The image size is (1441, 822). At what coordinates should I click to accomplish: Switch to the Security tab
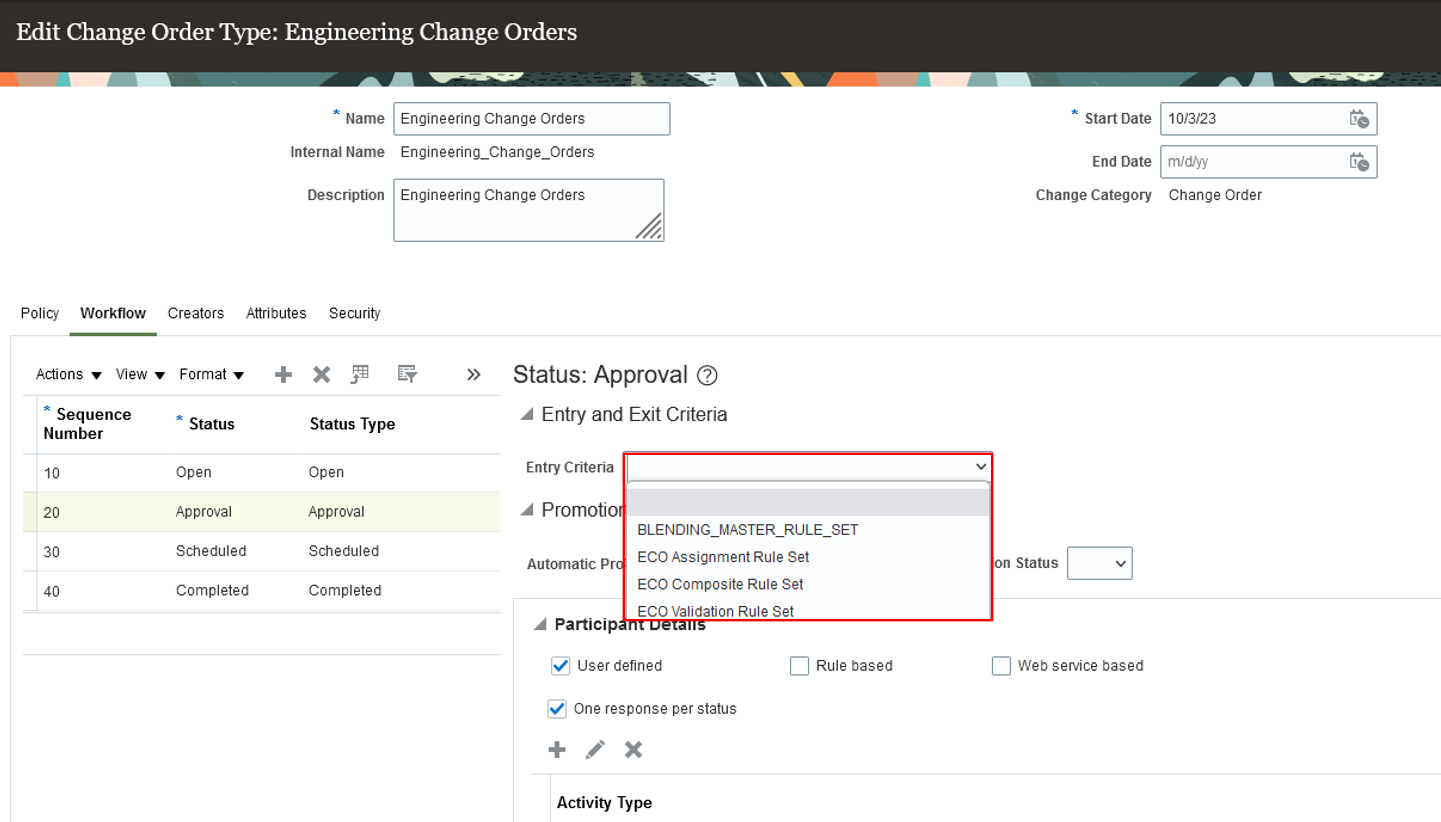tap(354, 313)
